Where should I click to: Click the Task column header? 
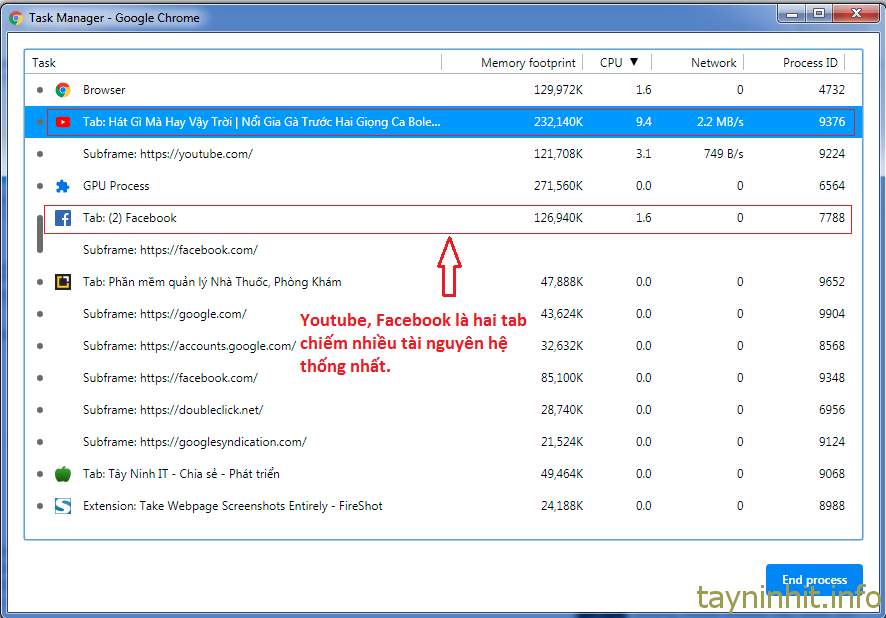pos(44,62)
